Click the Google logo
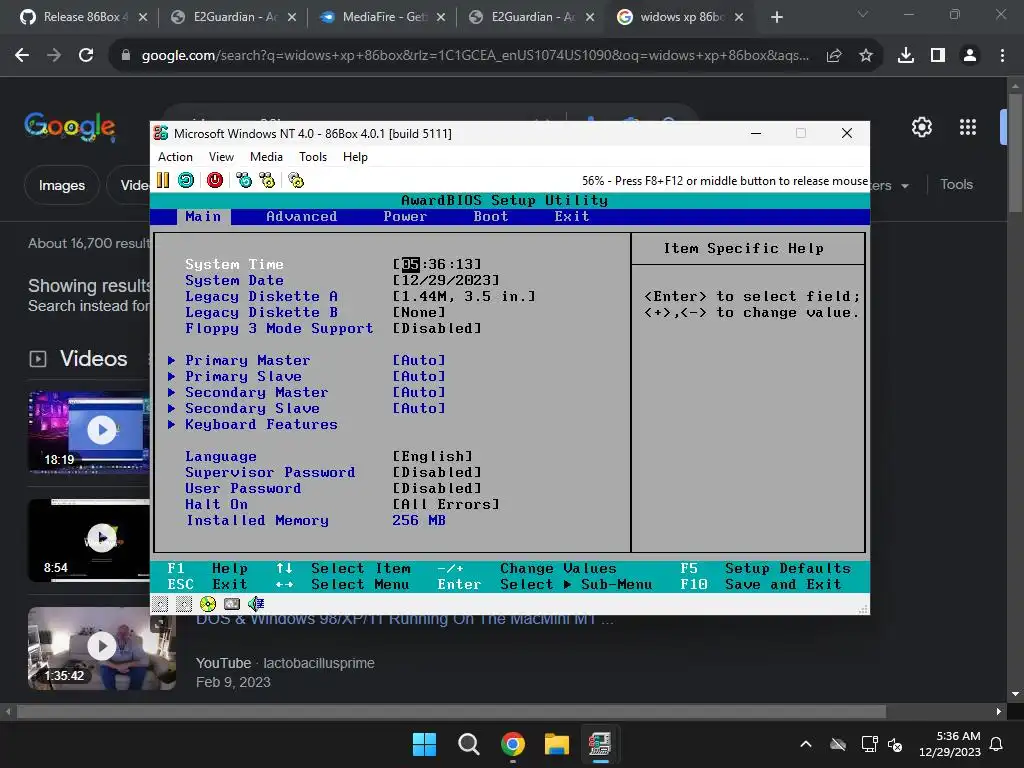This screenshot has height=768, width=1024. tap(70, 127)
